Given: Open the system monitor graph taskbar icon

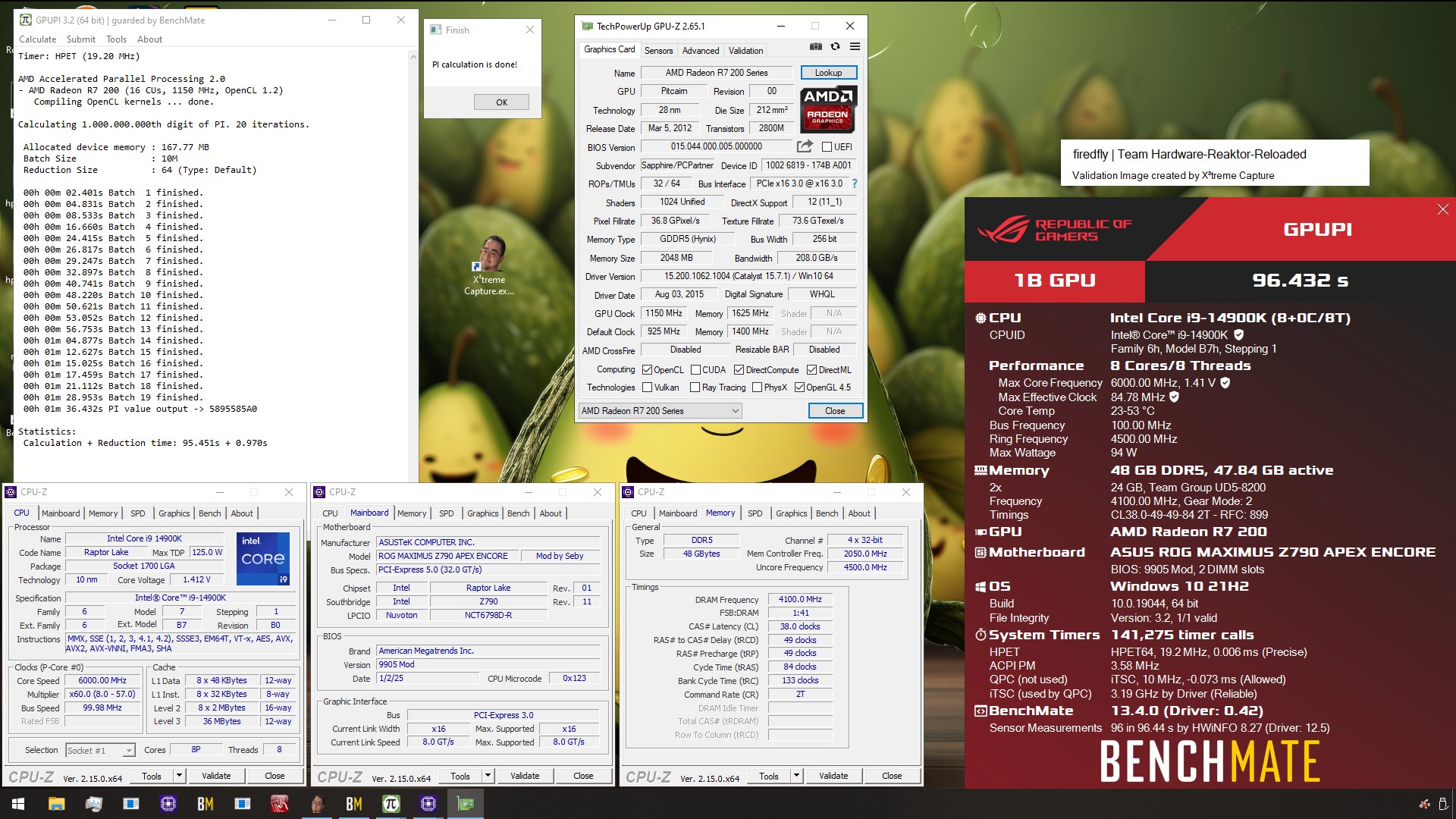Looking at the screenshot, I should (x=93, y=804).
